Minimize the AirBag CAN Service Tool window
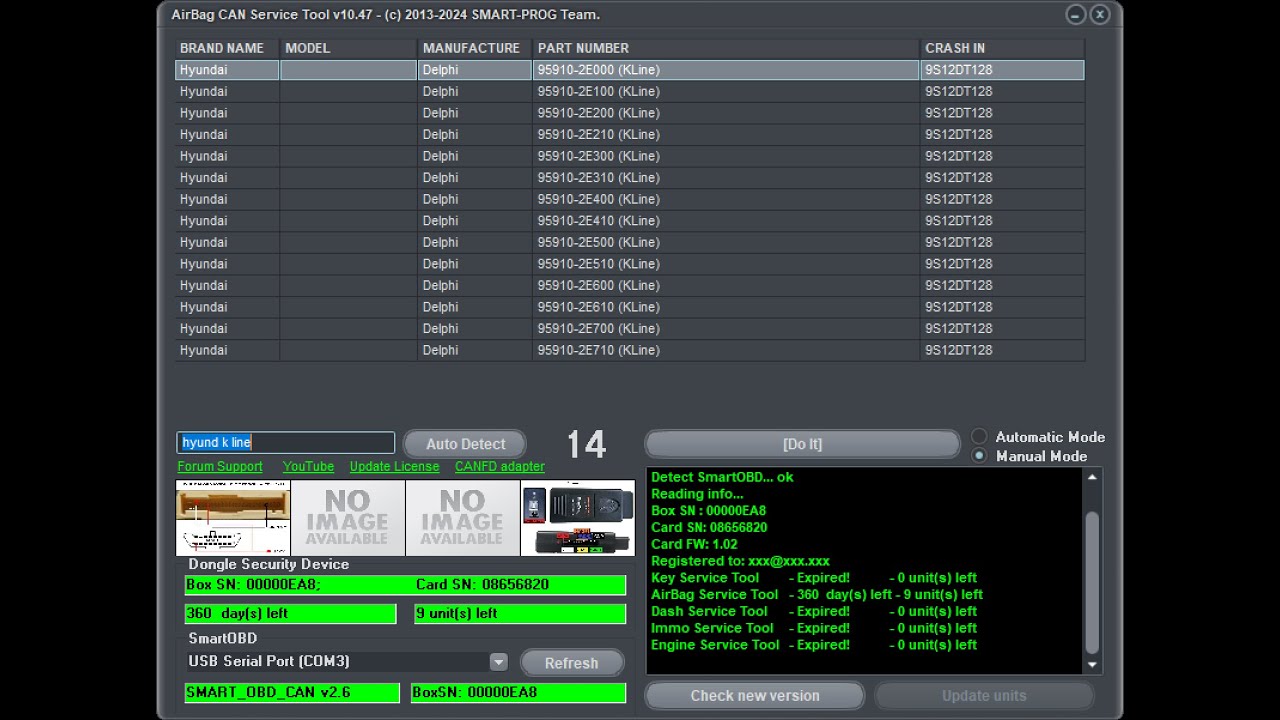The width and height of the screenshot is (1280, 720). 1076,14
